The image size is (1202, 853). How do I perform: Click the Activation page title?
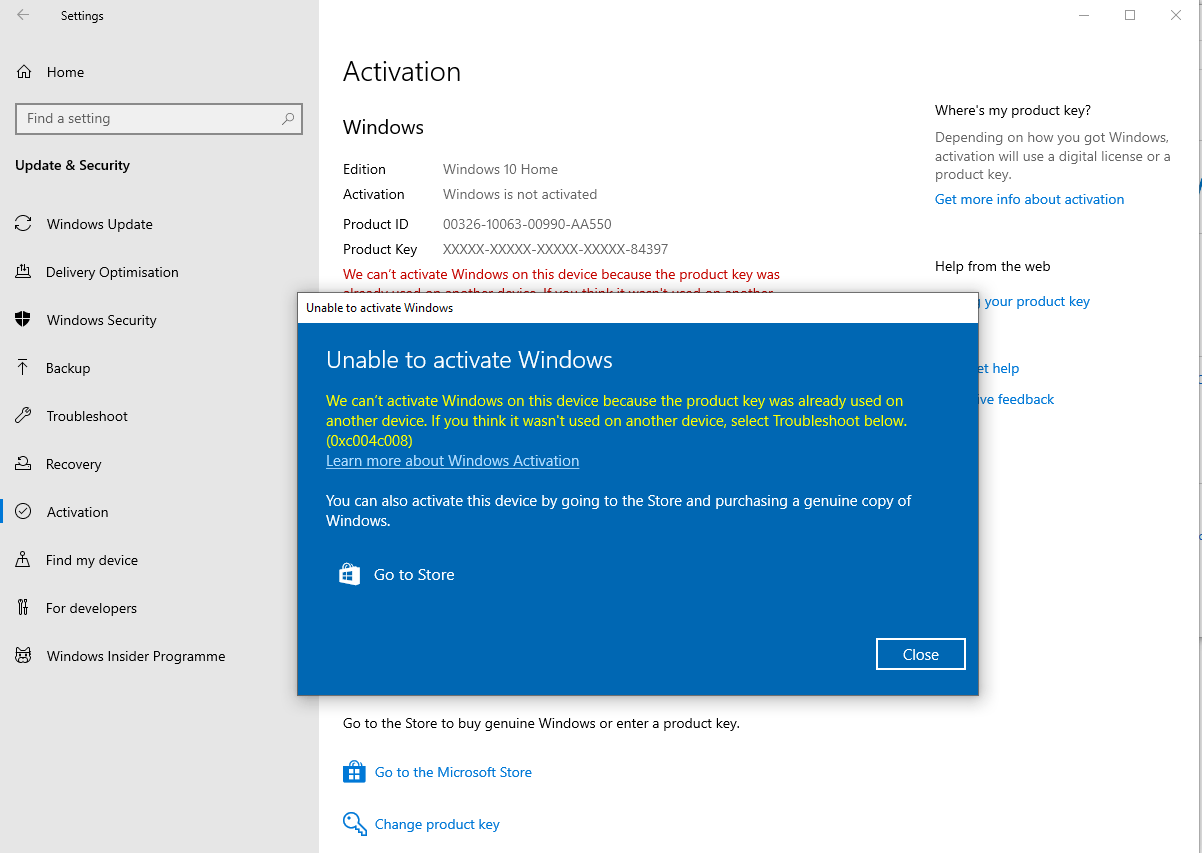point(402,72)
